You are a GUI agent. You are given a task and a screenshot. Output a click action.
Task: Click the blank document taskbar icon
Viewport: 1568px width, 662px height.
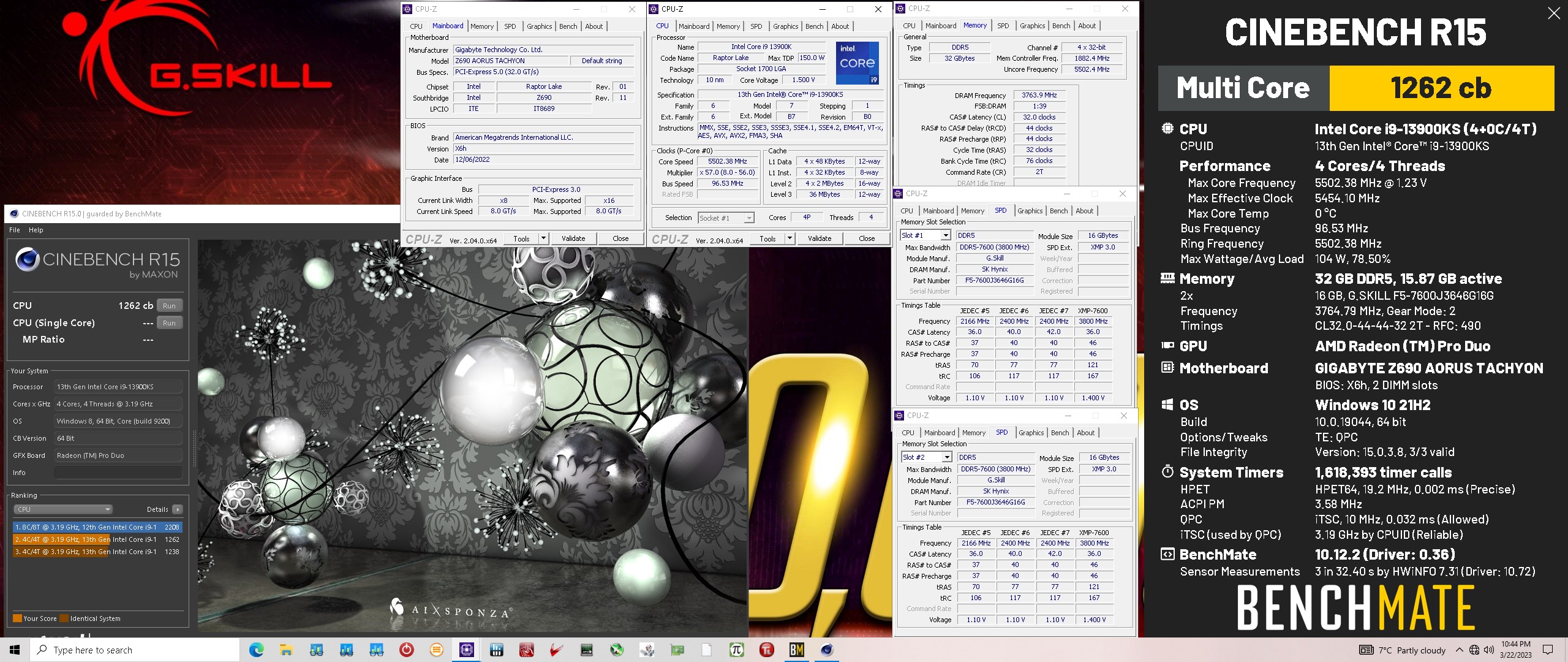click(x=707, y=650)
